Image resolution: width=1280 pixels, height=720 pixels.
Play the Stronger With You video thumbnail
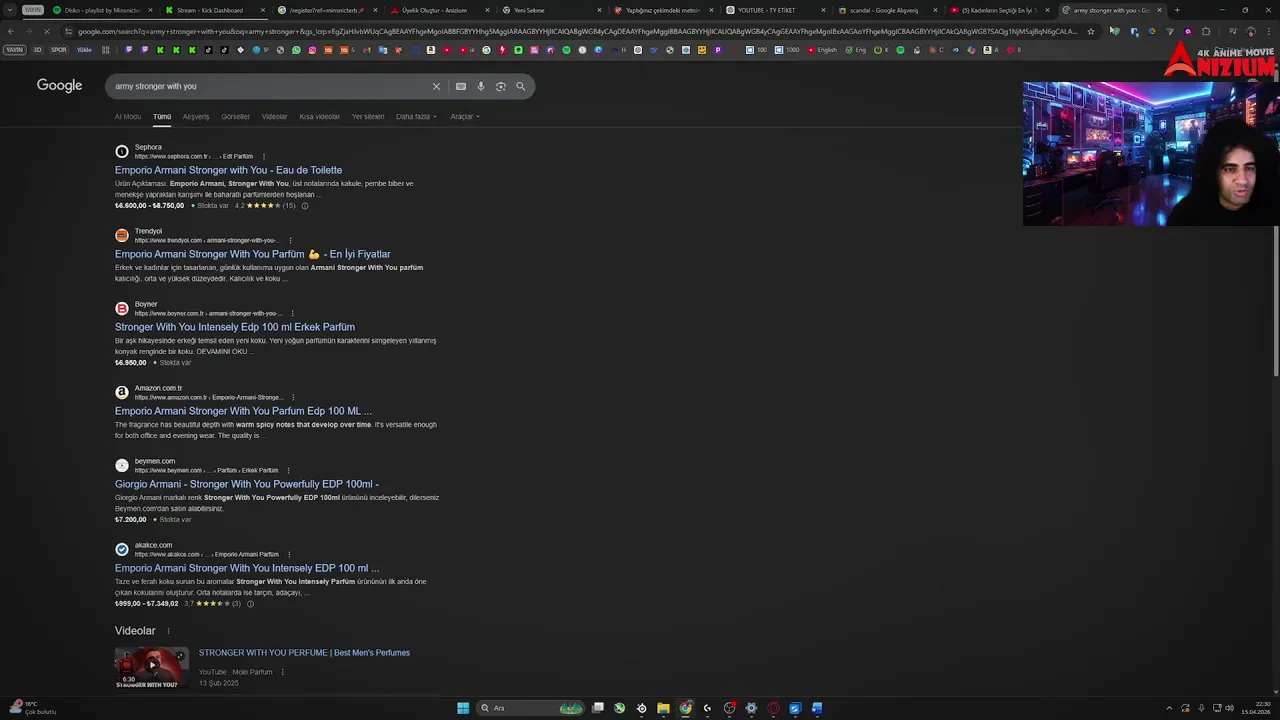click(x=152, y=667)
